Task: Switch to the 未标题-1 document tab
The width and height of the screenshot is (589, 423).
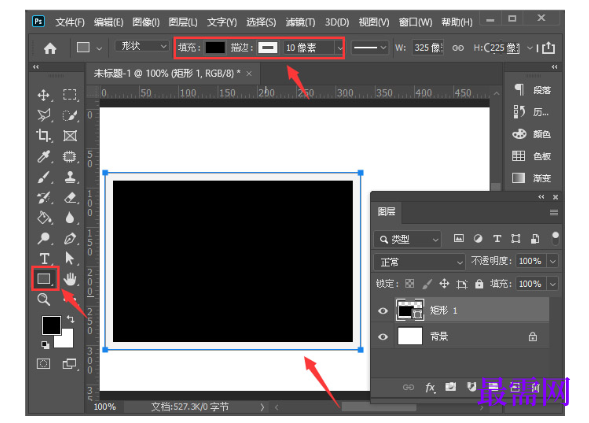Action: pyautogui.click(x=167, y=73)
